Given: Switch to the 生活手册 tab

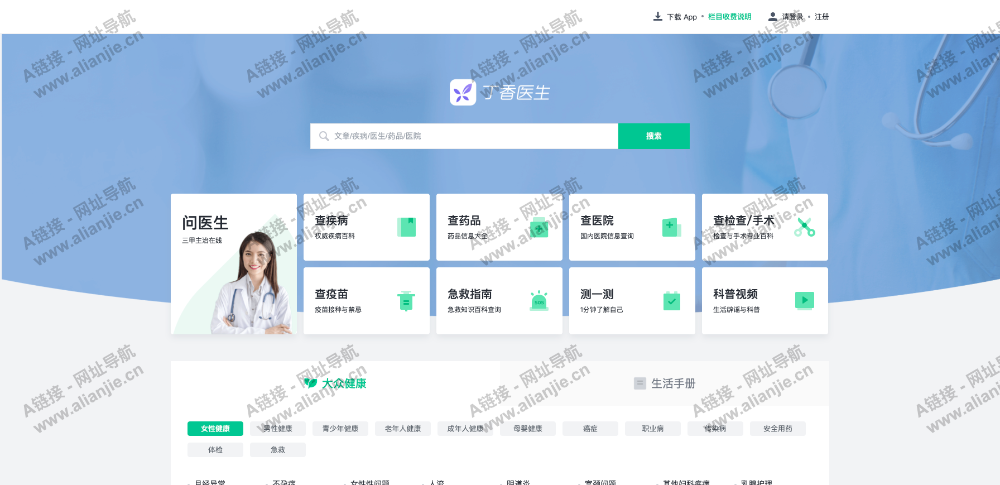Looking at the screenshot, I should click(665, 384).
